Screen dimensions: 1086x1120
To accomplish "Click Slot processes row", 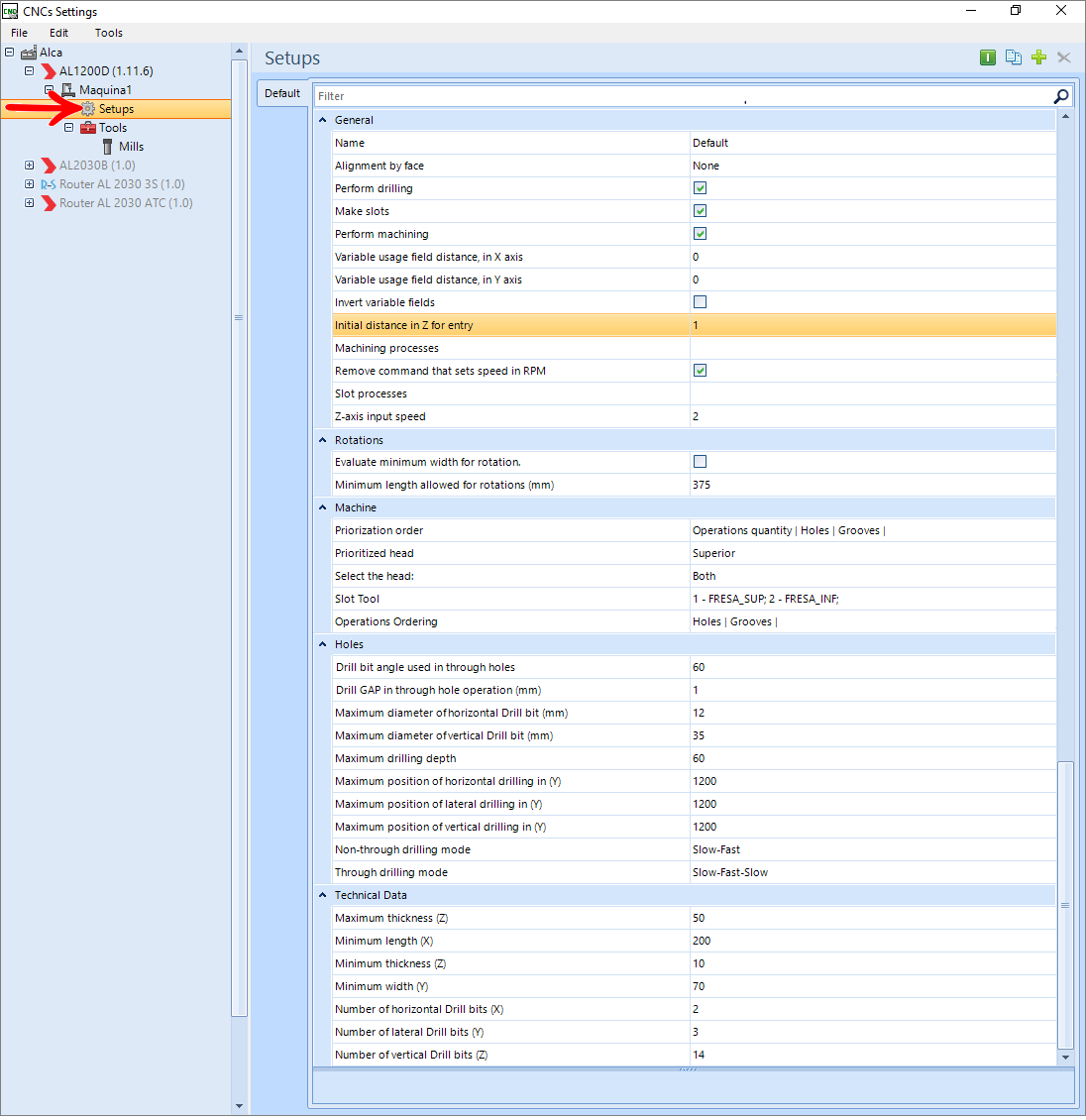I will coord(695,393).
